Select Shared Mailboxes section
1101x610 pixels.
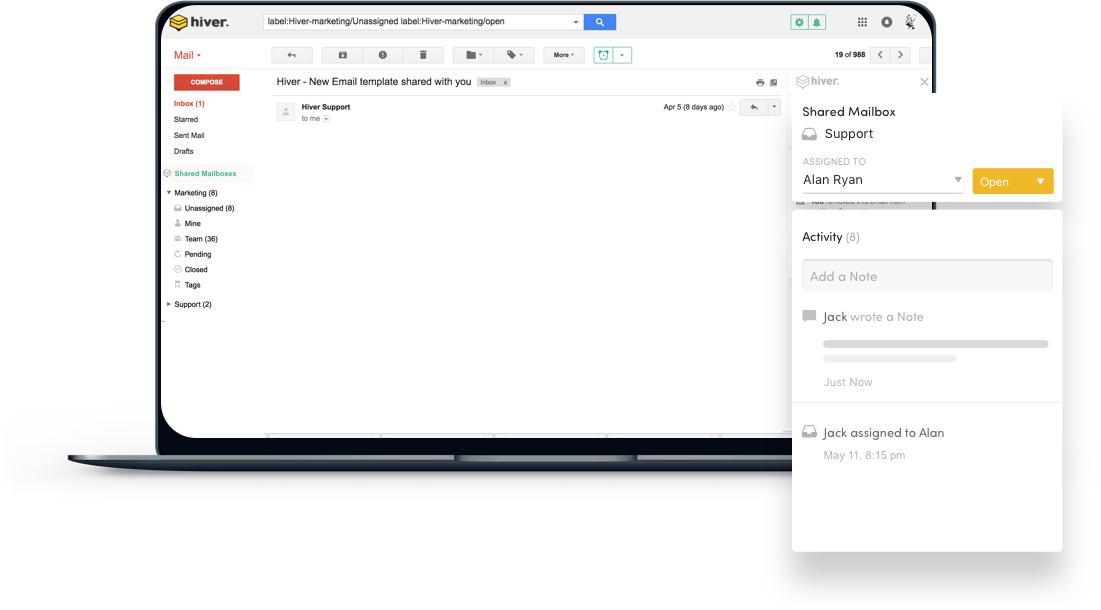tap(206, 173)
